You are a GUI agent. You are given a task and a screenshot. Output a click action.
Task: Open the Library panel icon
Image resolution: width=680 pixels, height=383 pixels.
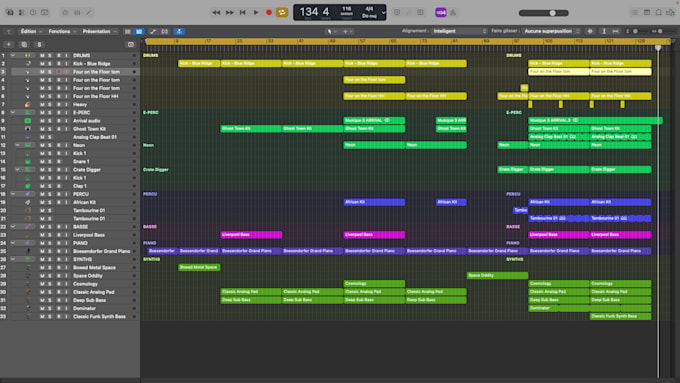pos(10,13)
